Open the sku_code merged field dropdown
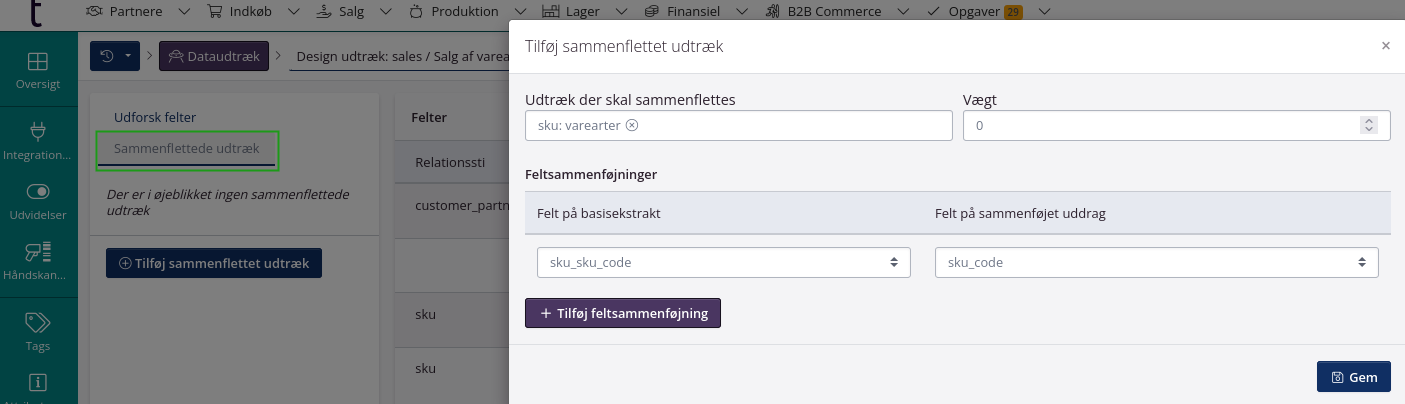This screenshot has width=1405, height=404. (x=1156, y=262)
